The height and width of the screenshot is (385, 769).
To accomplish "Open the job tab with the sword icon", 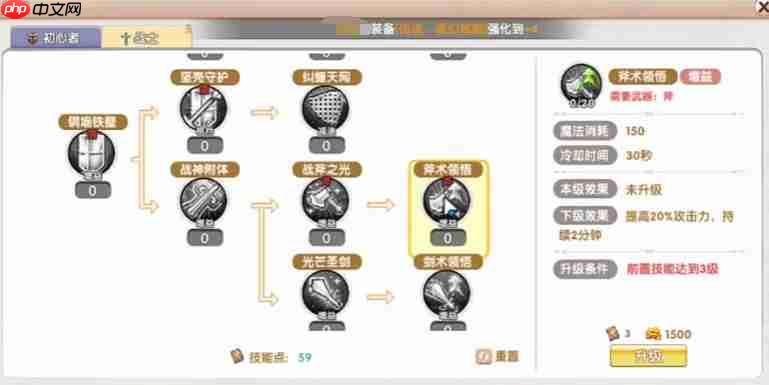I will [x=146, y=38].
